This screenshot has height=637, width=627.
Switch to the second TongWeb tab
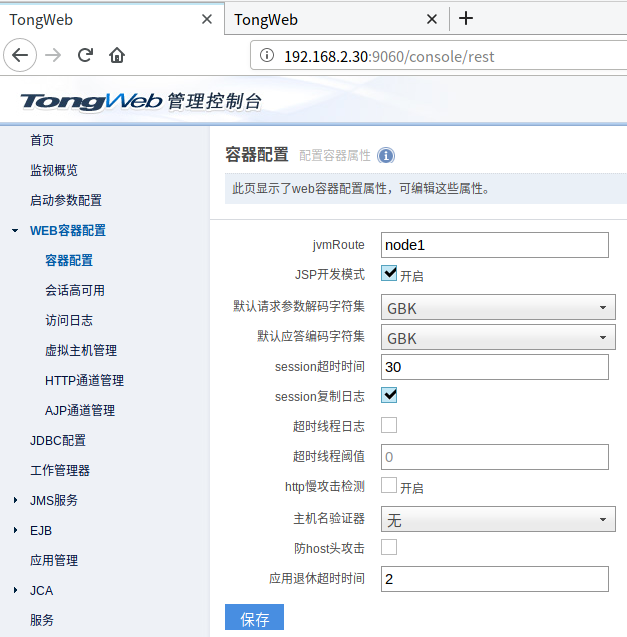point(337,19)
